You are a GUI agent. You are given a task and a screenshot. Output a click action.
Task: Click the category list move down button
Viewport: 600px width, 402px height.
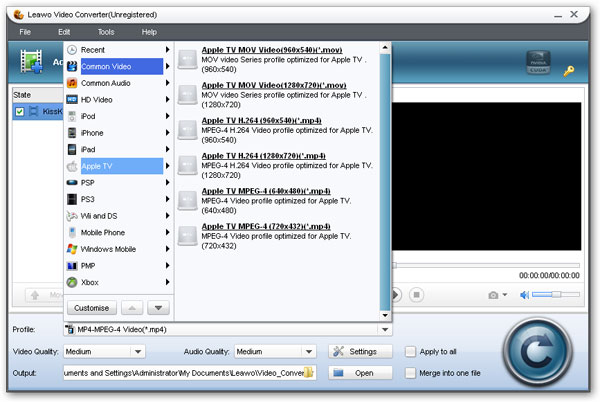pyautogui.click(x=158, y=308)
